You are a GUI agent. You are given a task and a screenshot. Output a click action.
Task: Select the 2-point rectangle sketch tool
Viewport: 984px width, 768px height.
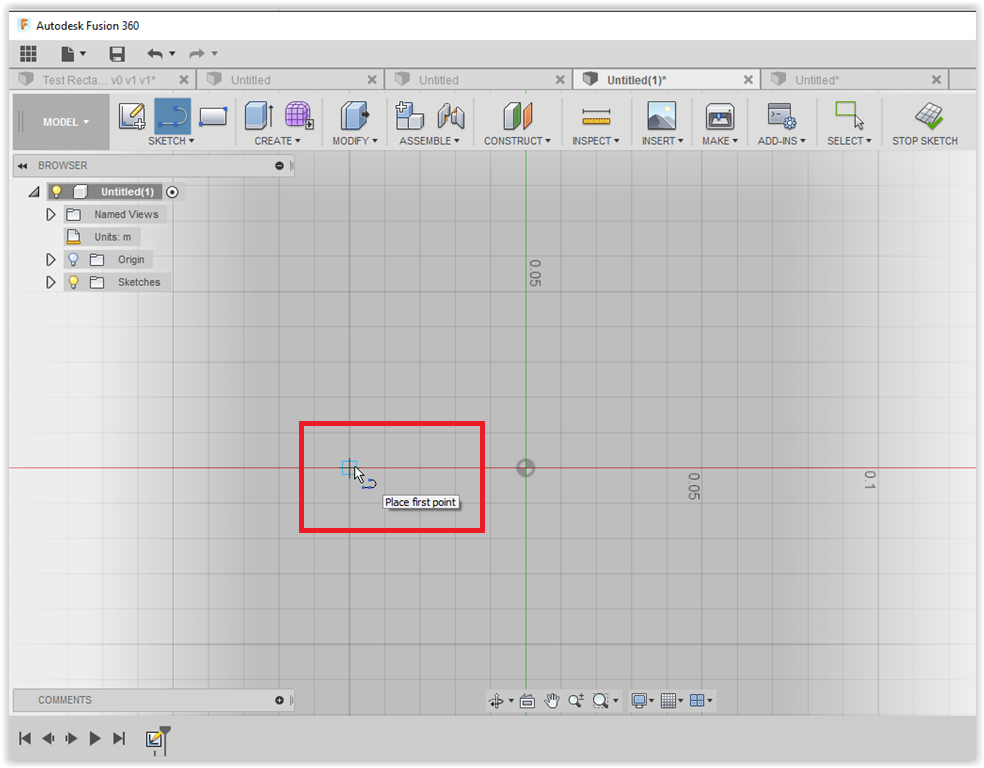(x=212, y=116)
